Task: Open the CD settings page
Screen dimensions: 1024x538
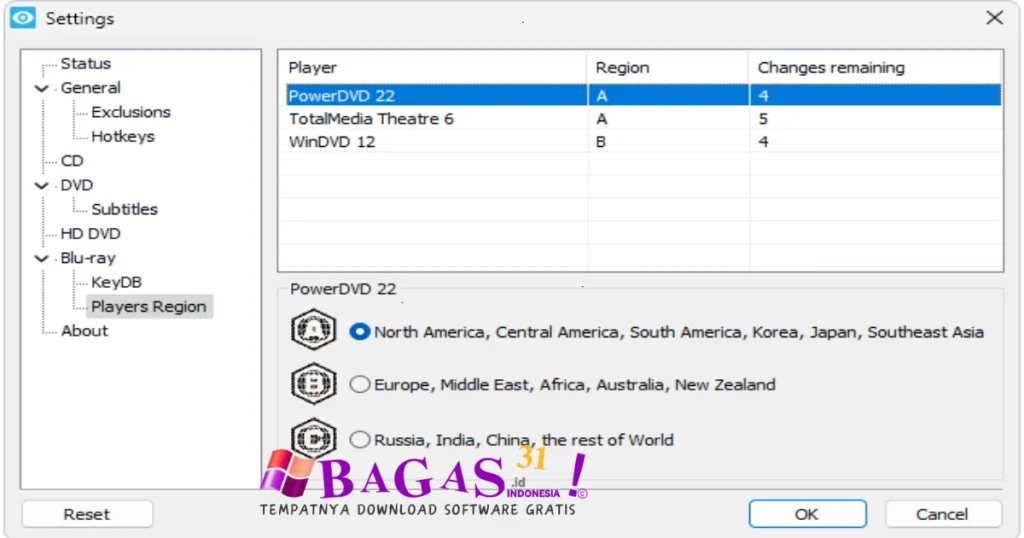Action: (x=72, y=161)
